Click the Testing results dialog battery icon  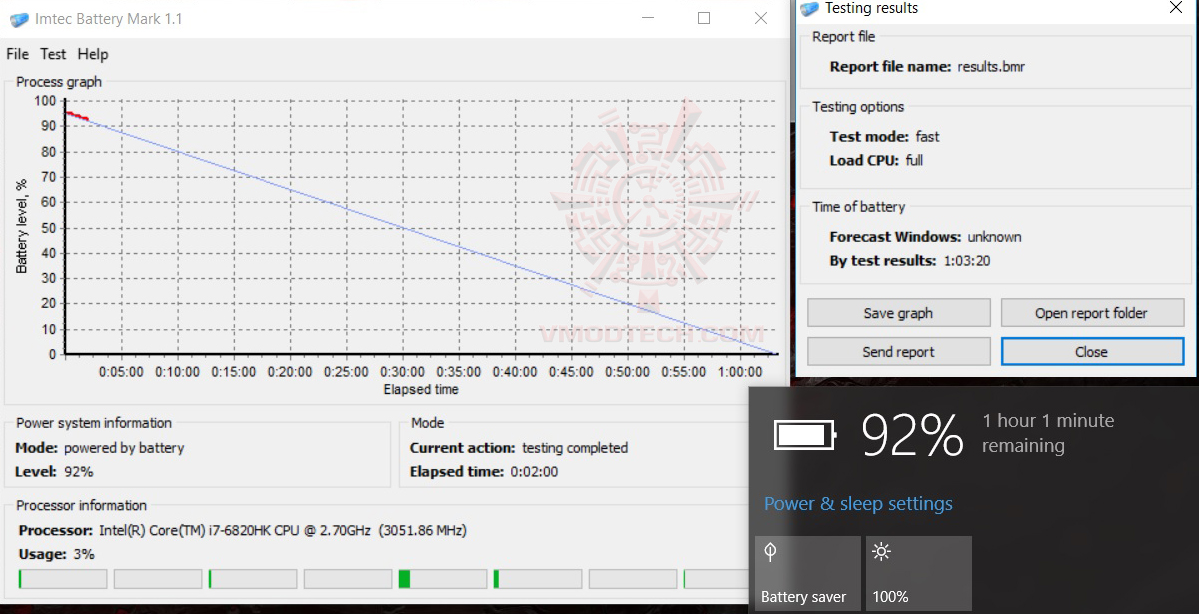pos(809,9)
